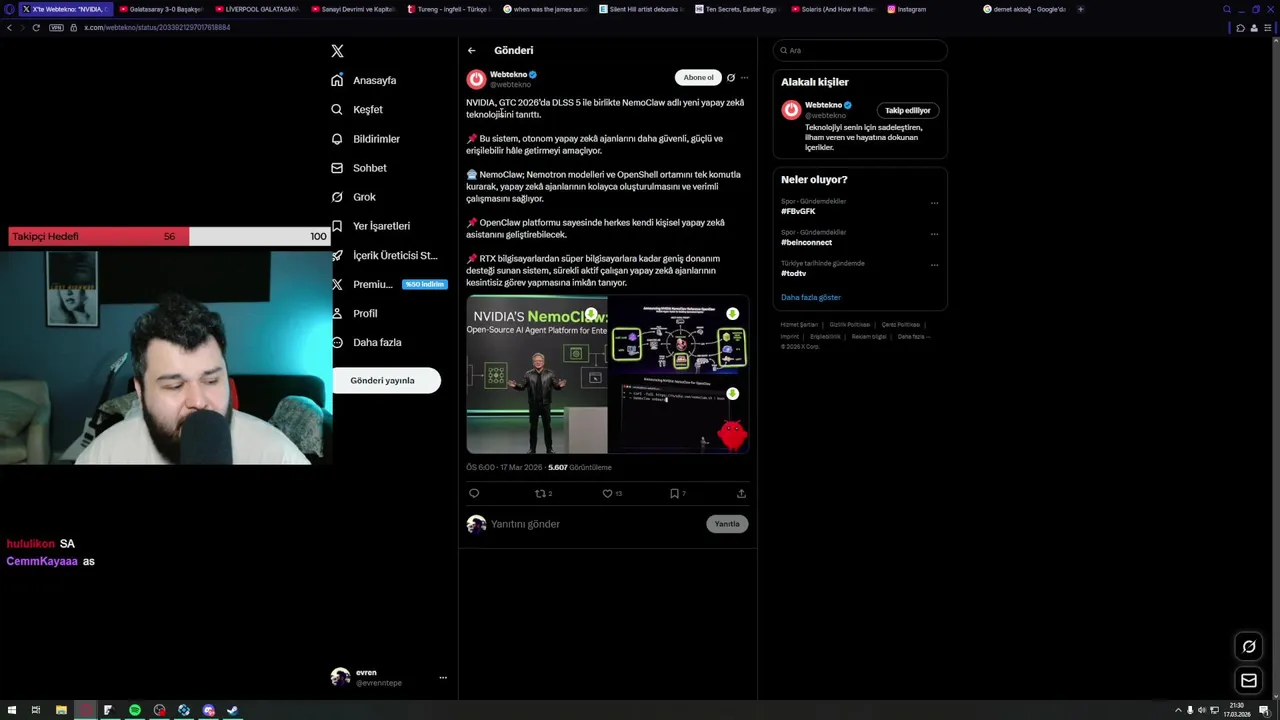This screenshot has width=1280, height=720.
Task: Open the post's three-dot more menu
Action: tap(744, 77)
